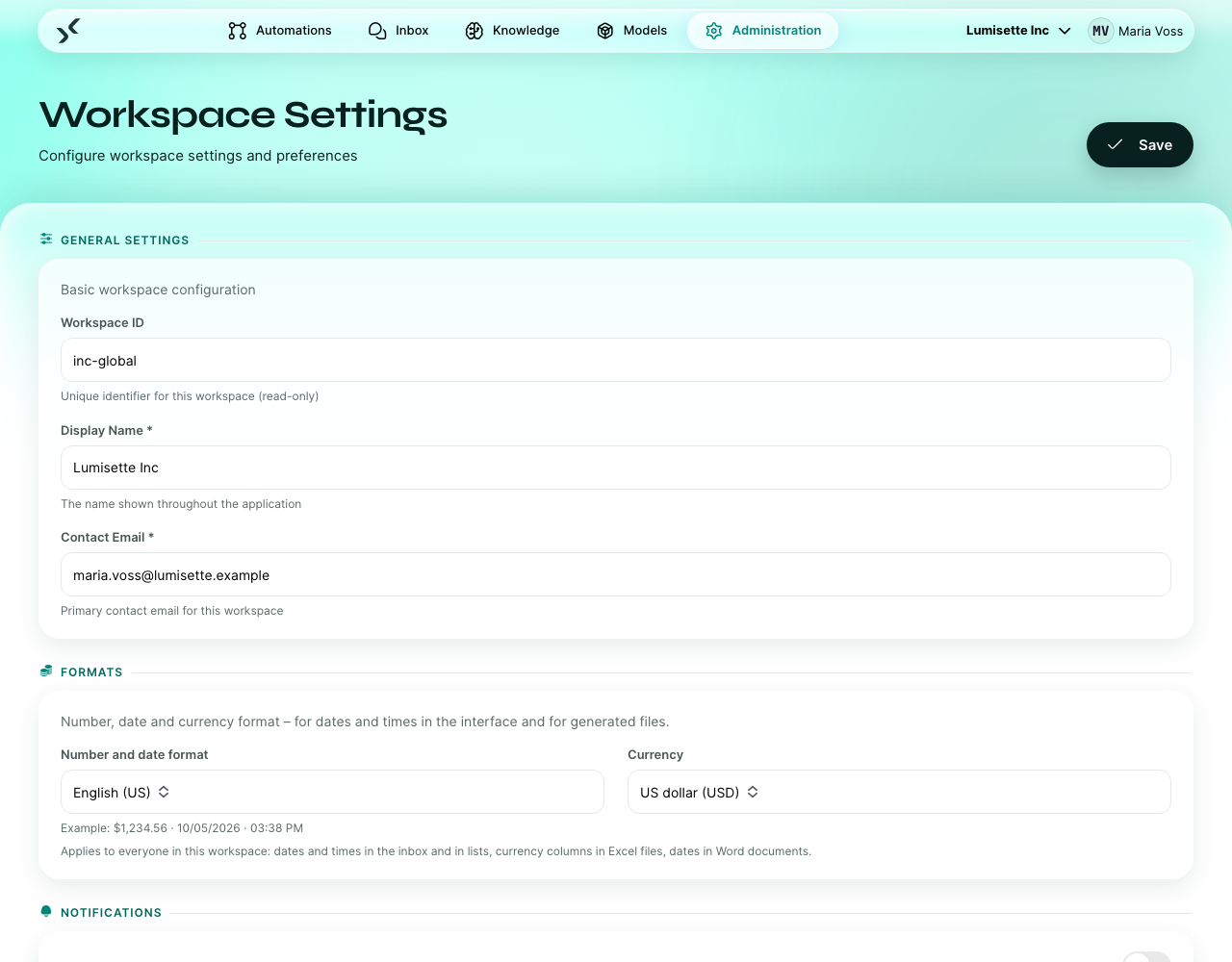
Task: Open the Currency dropdown
Action: tap(899, 792)
